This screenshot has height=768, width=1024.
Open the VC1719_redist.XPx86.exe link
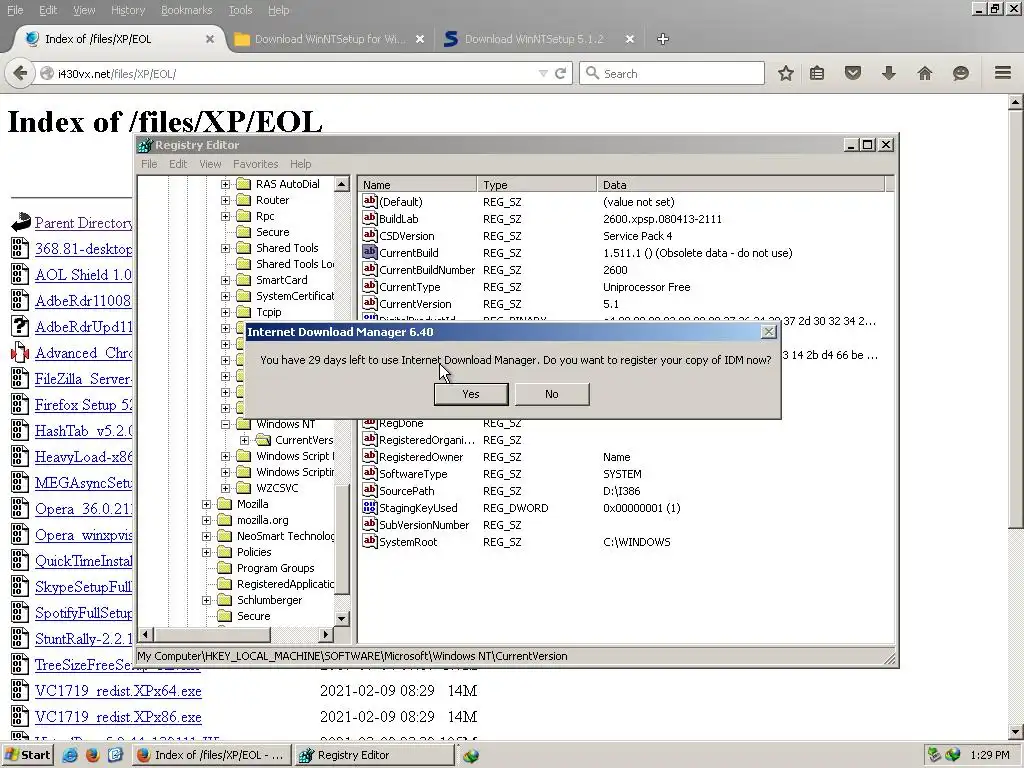point(118,717)
